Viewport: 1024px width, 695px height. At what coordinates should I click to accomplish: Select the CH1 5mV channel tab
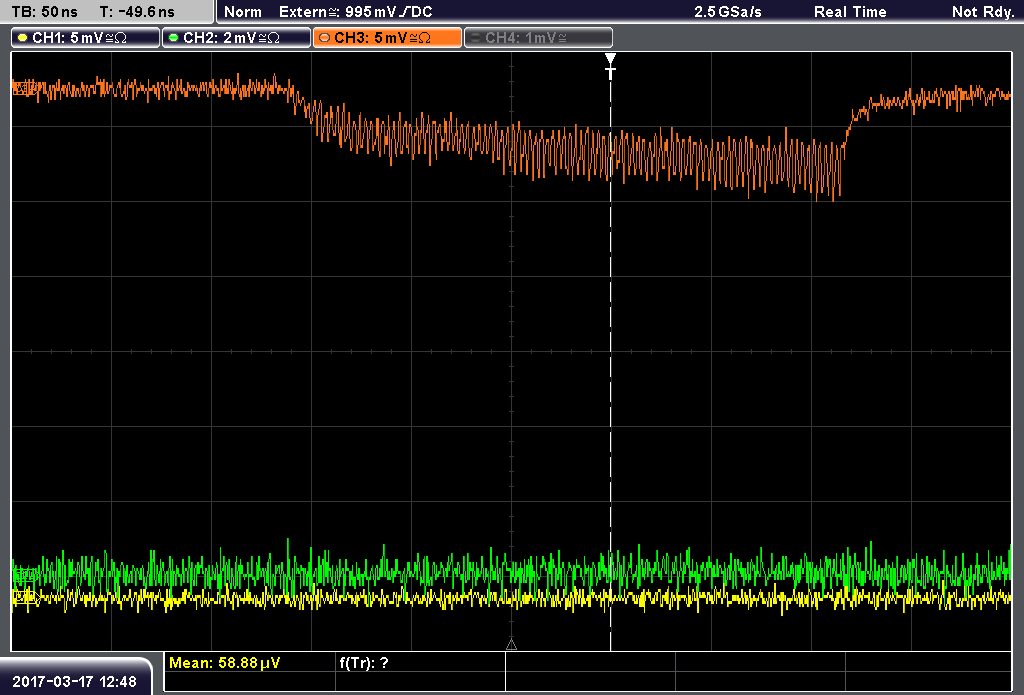pyautogui.click(x=86, y=38)
